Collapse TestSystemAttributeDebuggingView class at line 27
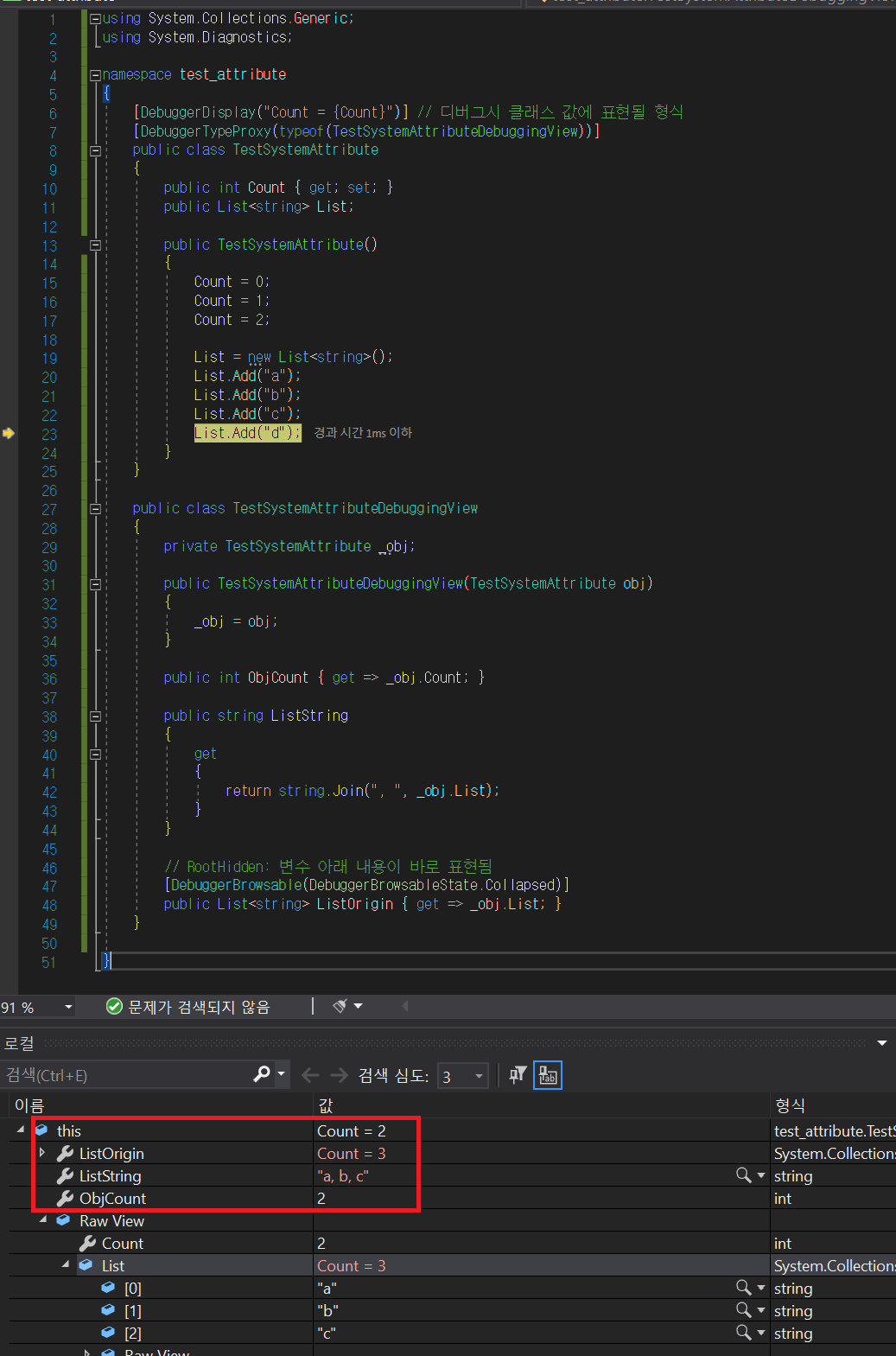This screenshot has width=896, height=1356. tap(95, 508)
